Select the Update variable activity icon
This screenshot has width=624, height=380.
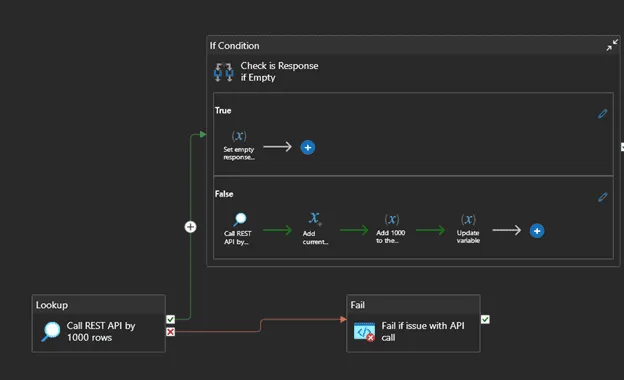click(468, 219)
